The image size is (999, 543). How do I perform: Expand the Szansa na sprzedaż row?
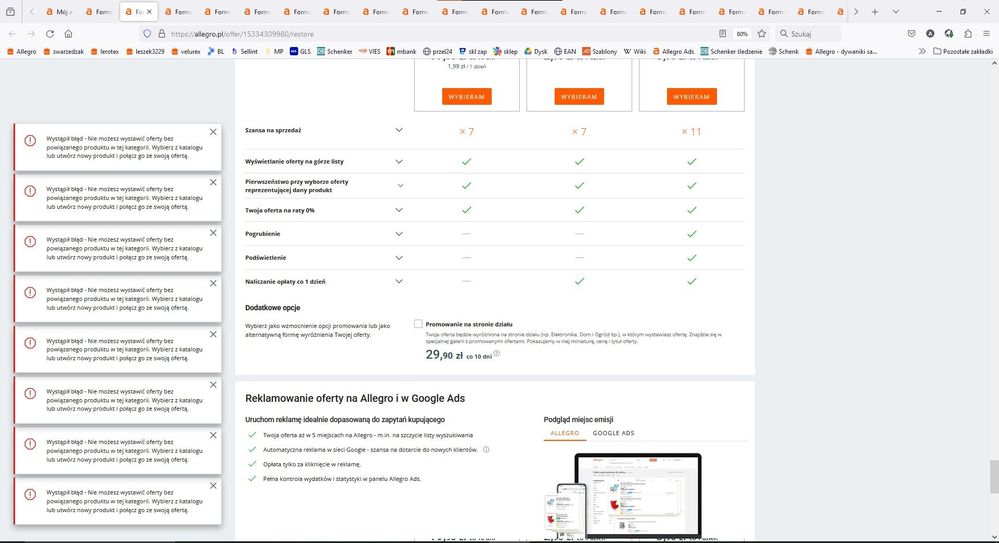click(399, 131)
